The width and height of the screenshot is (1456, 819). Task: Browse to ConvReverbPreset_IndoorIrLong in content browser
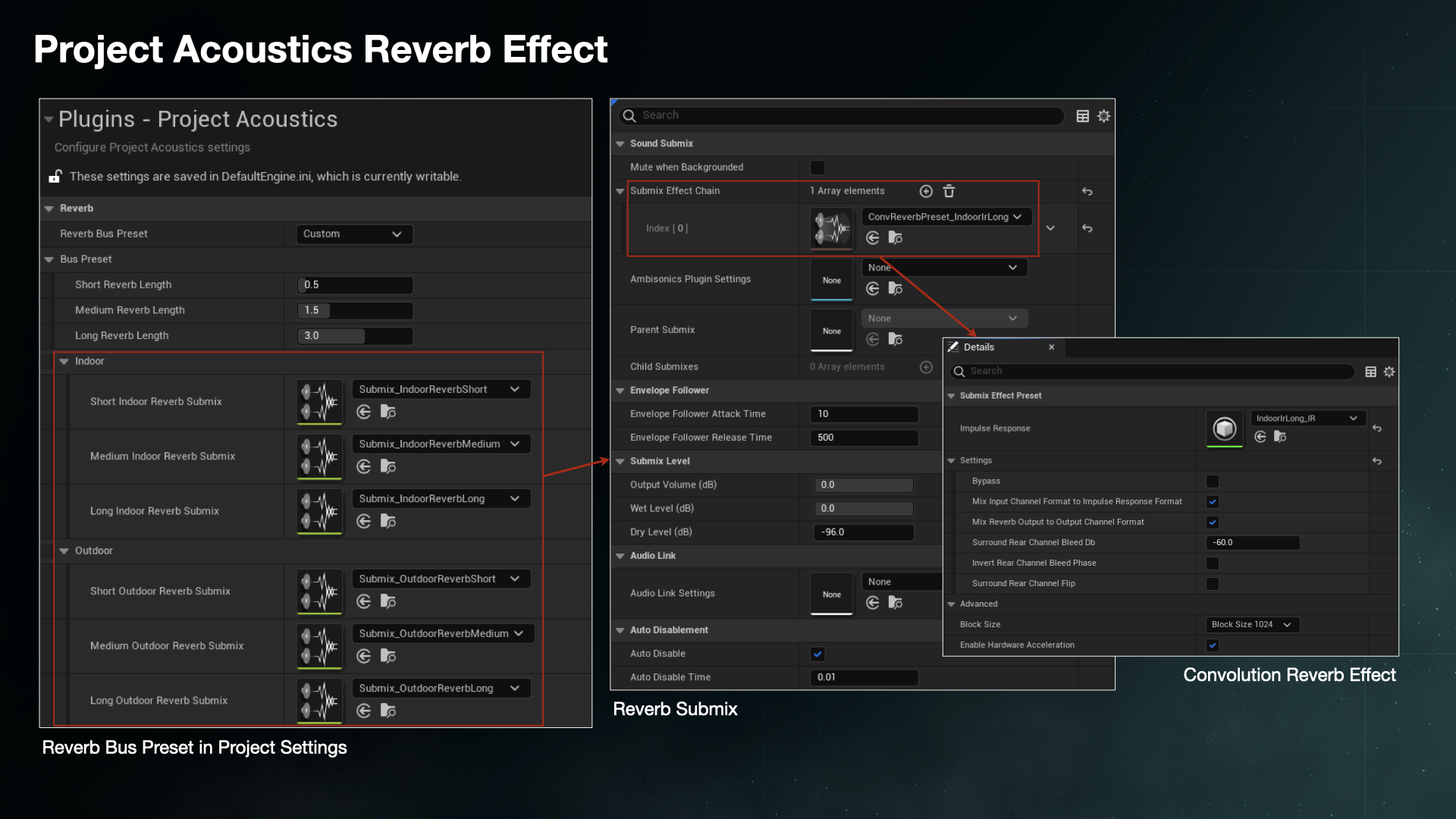896,238
